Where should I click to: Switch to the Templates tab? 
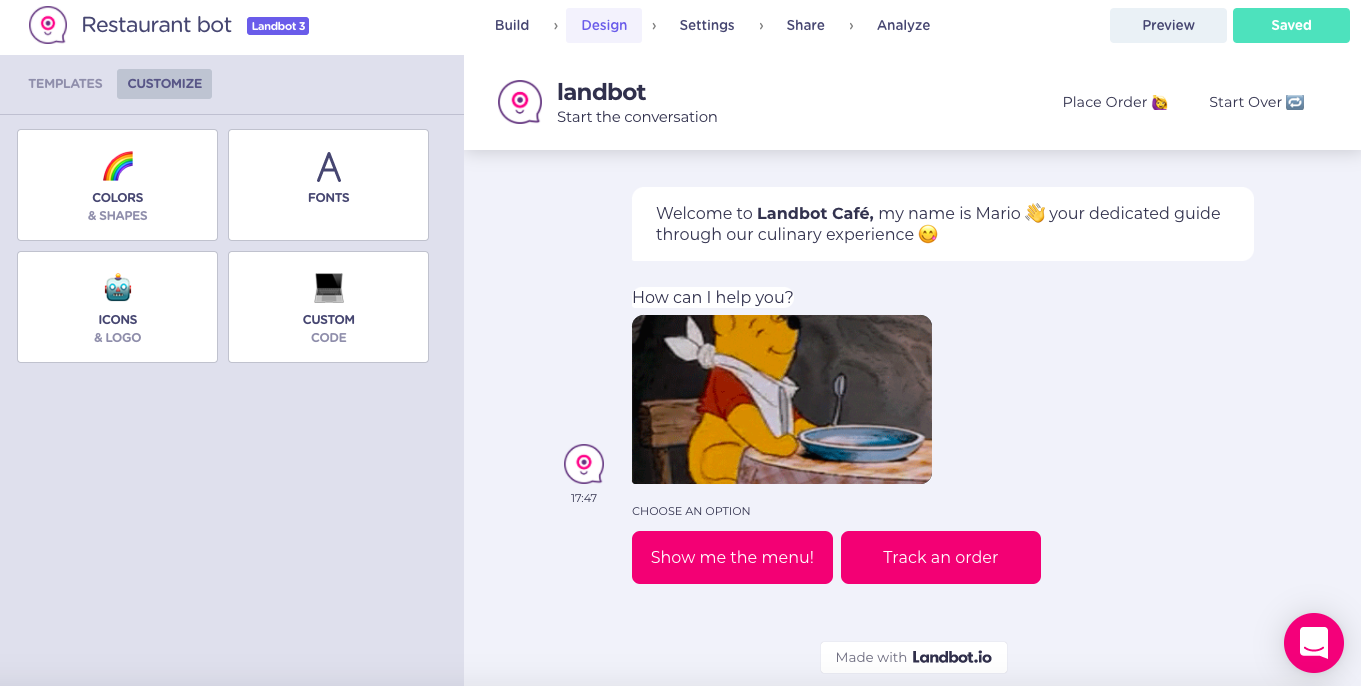click(x=65, y=83)
